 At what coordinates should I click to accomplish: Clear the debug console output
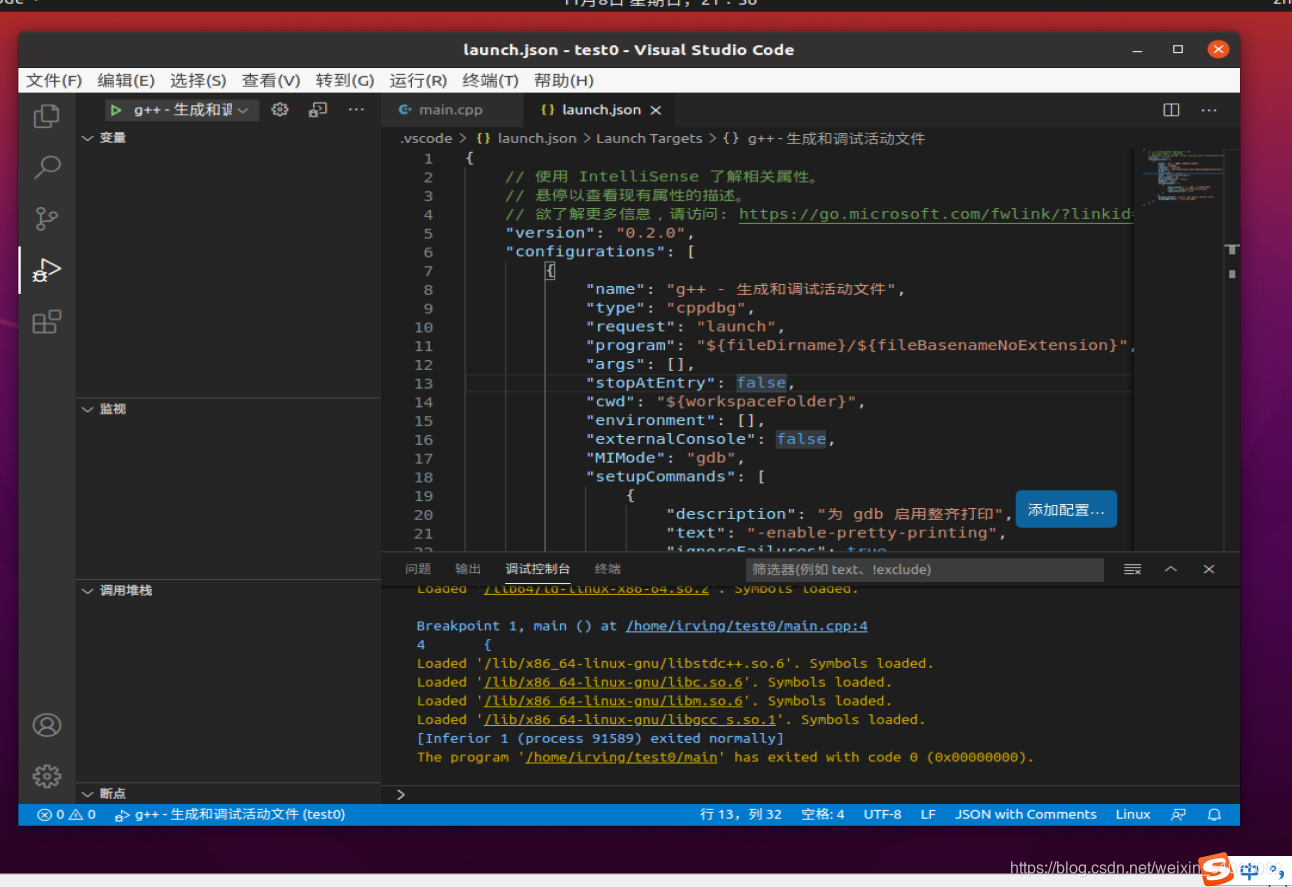coord(1132,569)
